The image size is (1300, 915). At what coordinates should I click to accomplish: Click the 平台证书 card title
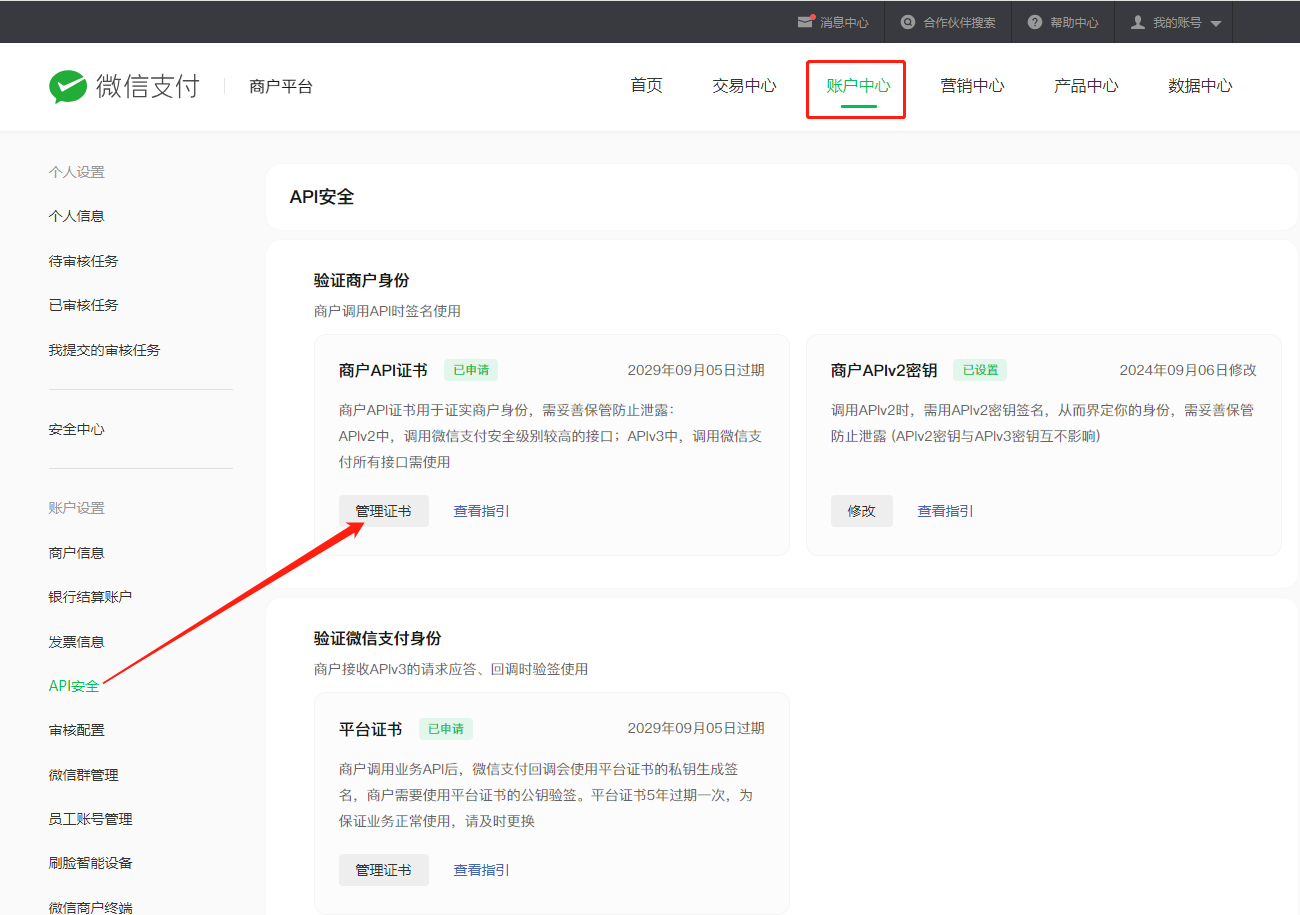371,729
